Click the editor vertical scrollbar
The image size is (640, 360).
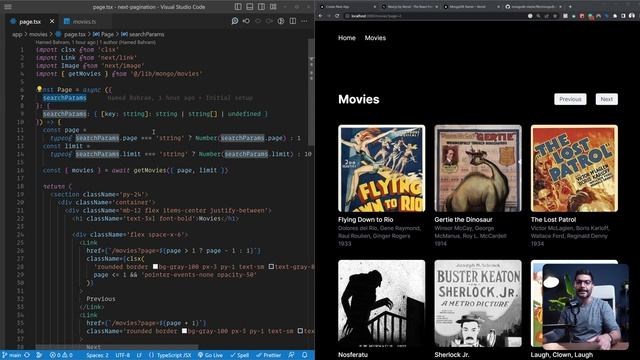pyautogui.click(x=311, y=92)
